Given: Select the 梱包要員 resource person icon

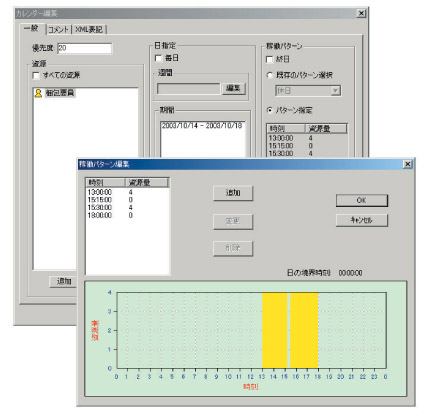Looking at the screenshot, I should click(38, 93).
